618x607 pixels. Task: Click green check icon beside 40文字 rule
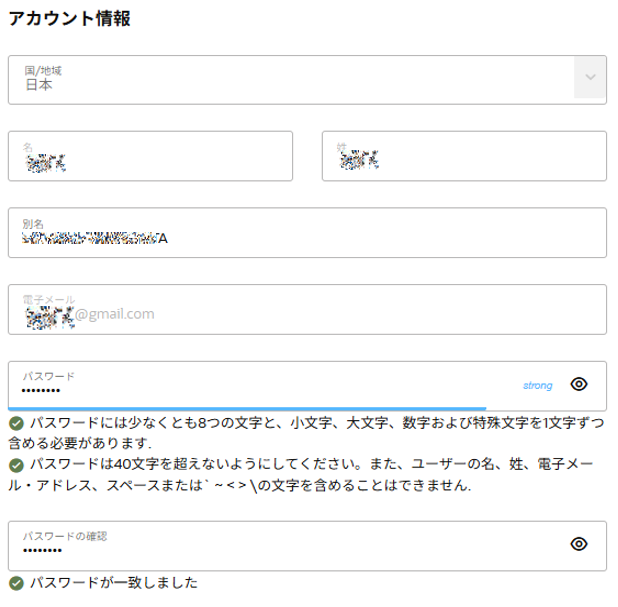[x=16, y=466]
